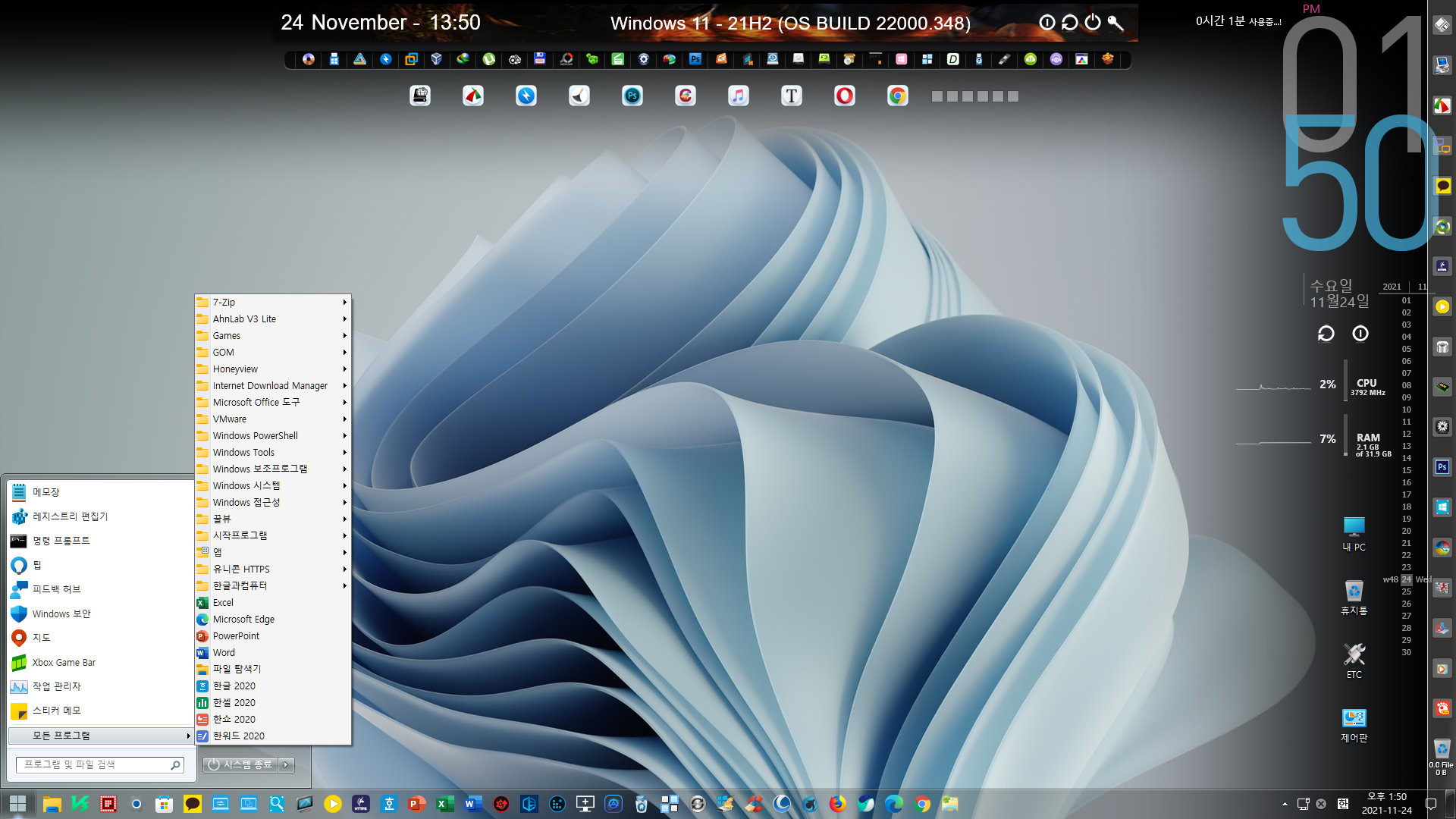Viewport: 1456px width, 819px height.
Task: Open the 내 PC desktop icon
Action: [x=1354, y=534]
